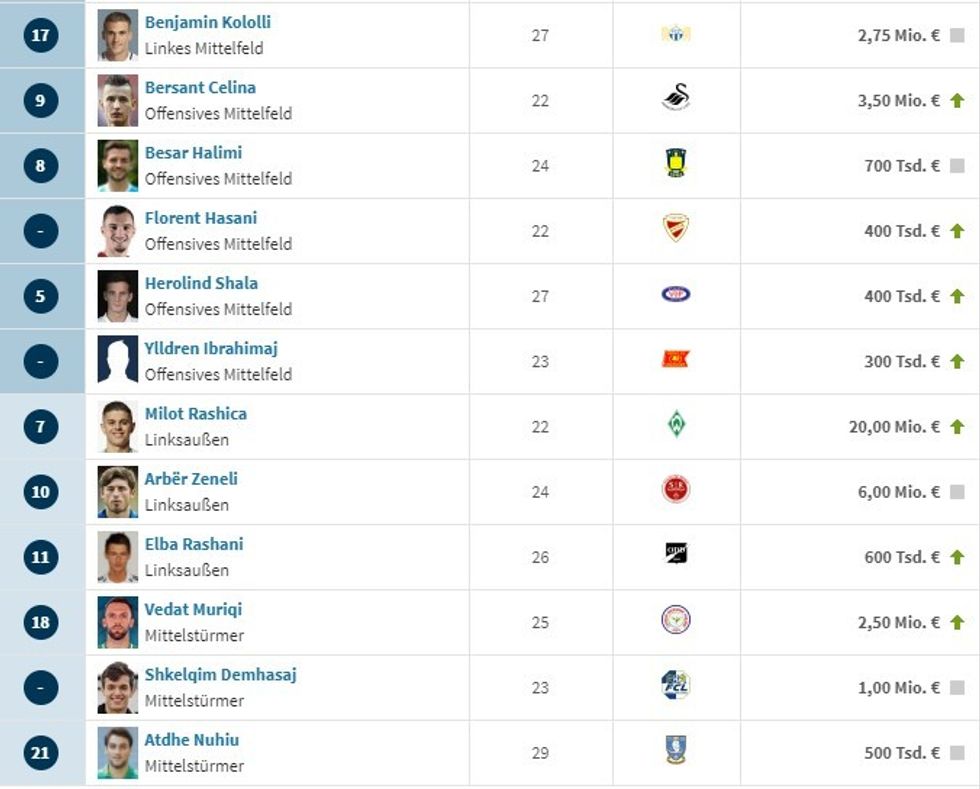Click the Sheffield Wednesday crest beside Atdhe Nuhiu
This screenshot has height=789, width=980.
[676, 751]
